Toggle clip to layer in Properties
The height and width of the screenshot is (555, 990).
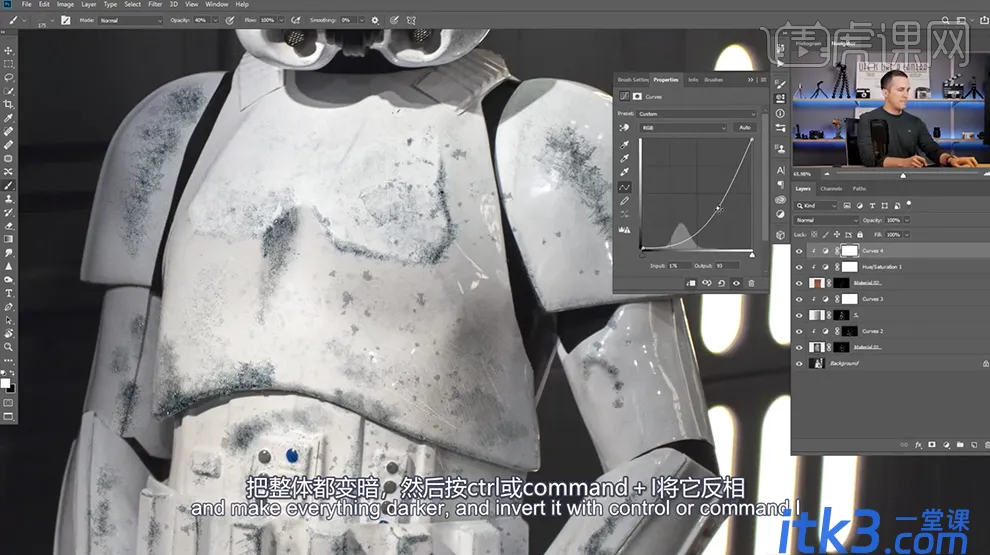tap(691, 283)
